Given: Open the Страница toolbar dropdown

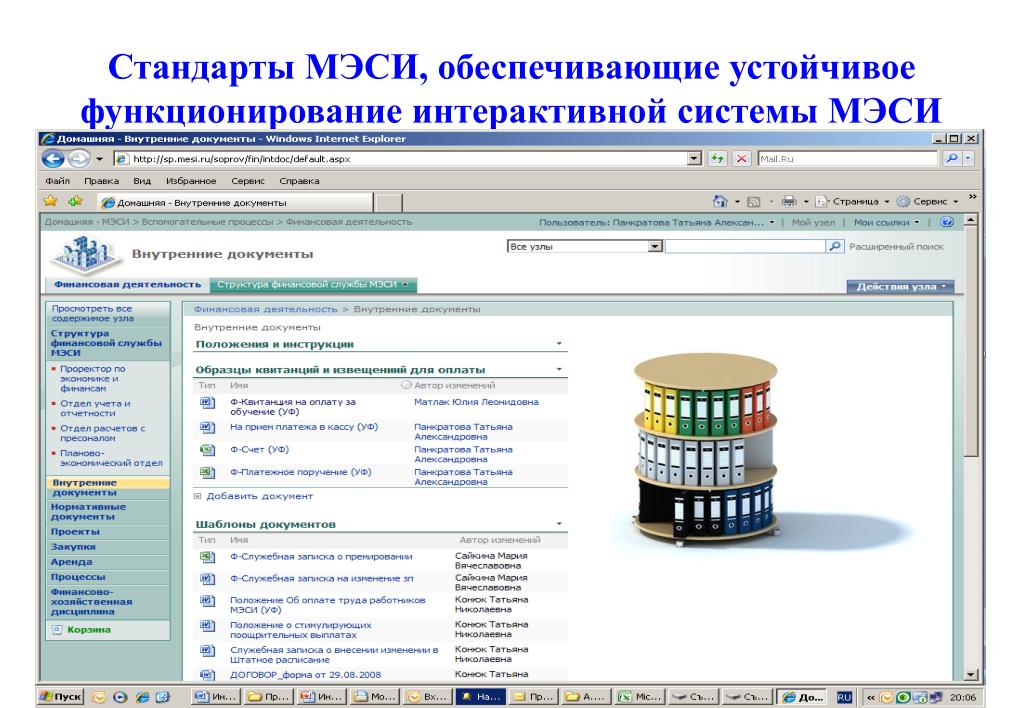Looking at the screenshot, I should click(x=854, y=201).
